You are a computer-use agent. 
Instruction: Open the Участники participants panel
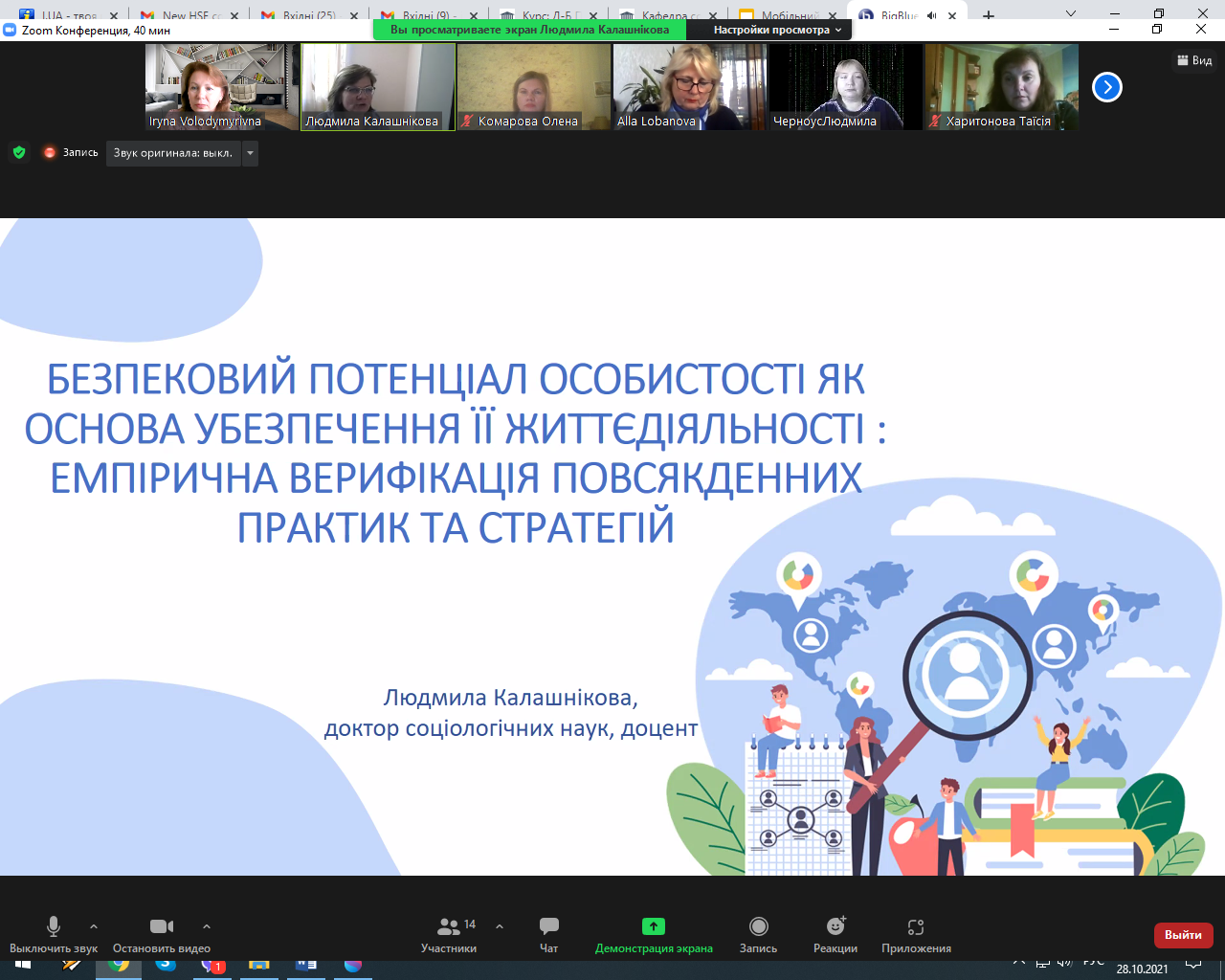[x=449, y=934]
